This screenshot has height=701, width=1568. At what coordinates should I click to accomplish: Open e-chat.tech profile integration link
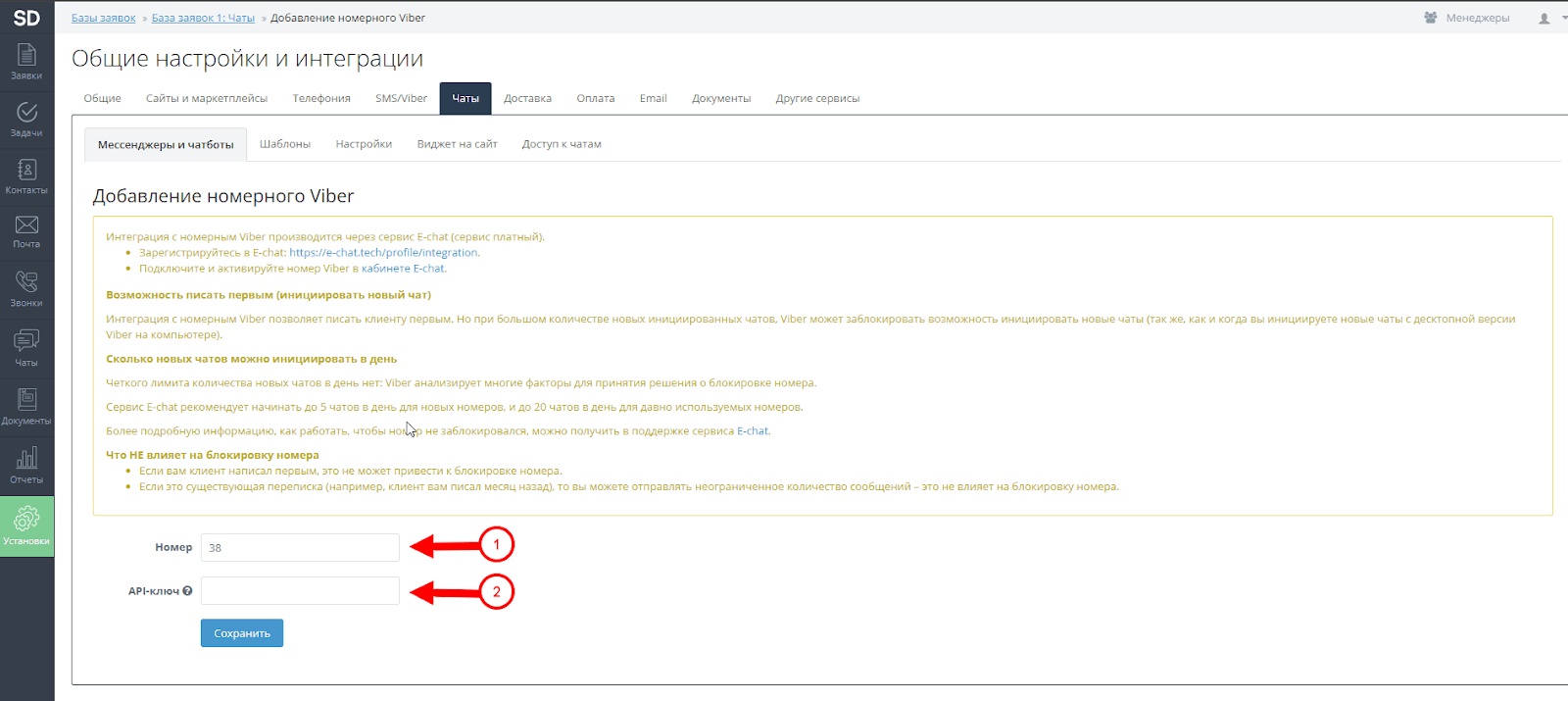click(383, 252)
